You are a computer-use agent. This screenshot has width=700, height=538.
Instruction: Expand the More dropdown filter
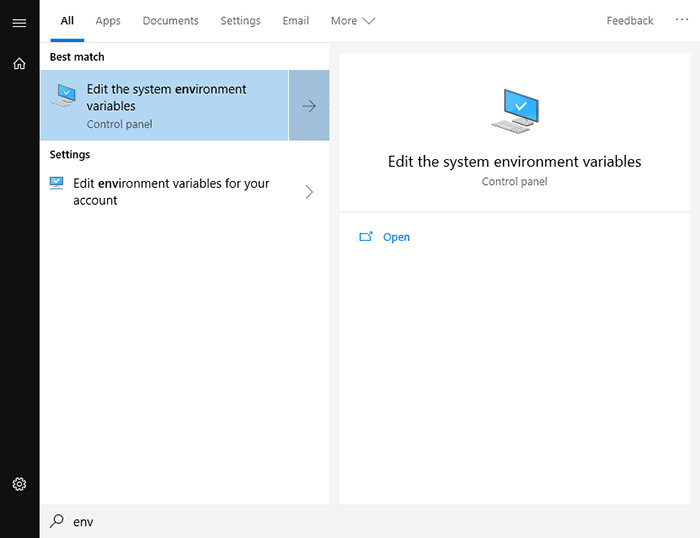353,21
